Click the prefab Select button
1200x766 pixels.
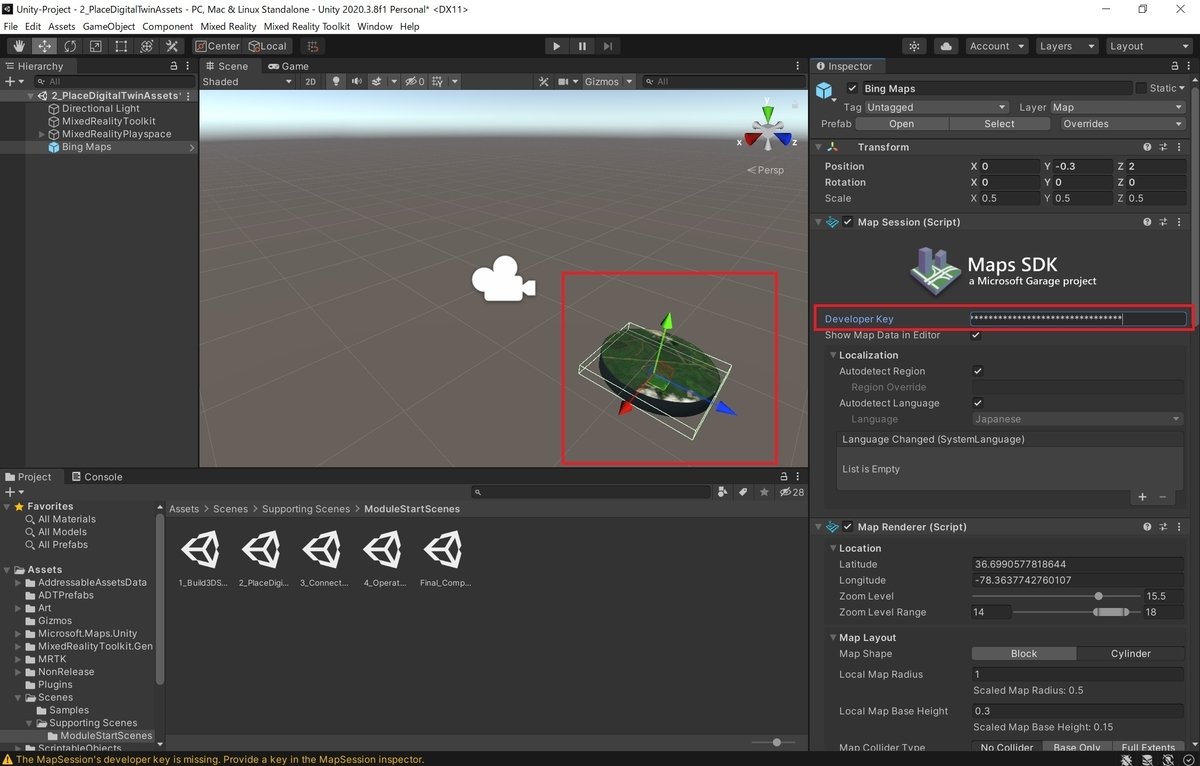[999, 124]
